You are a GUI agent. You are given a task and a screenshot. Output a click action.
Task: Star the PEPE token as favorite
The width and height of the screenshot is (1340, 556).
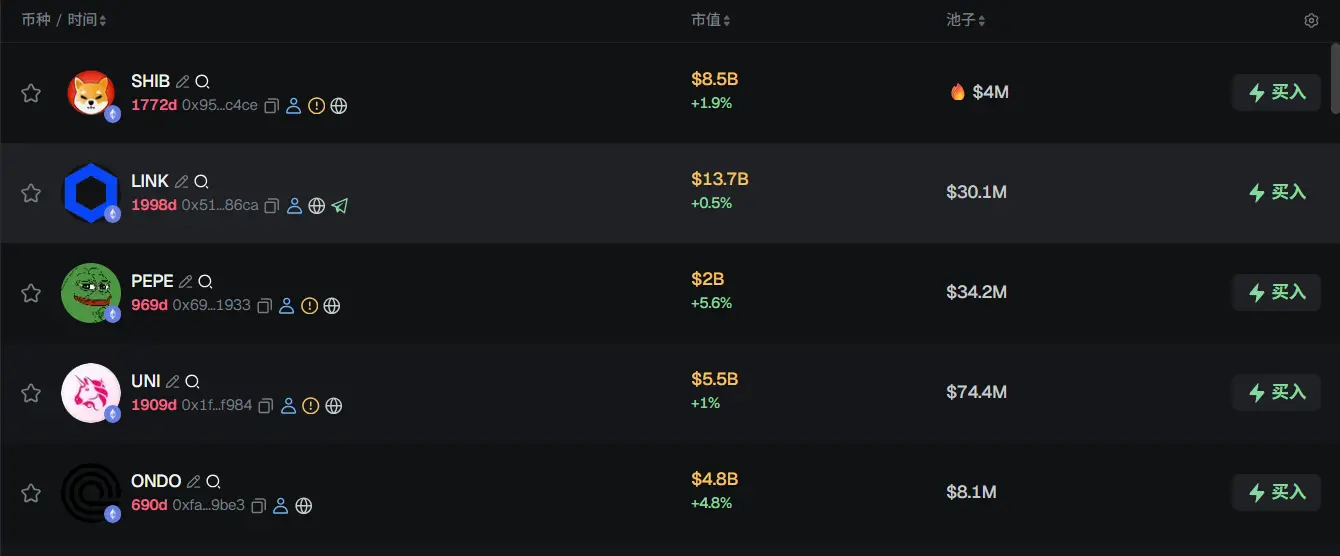31,293
